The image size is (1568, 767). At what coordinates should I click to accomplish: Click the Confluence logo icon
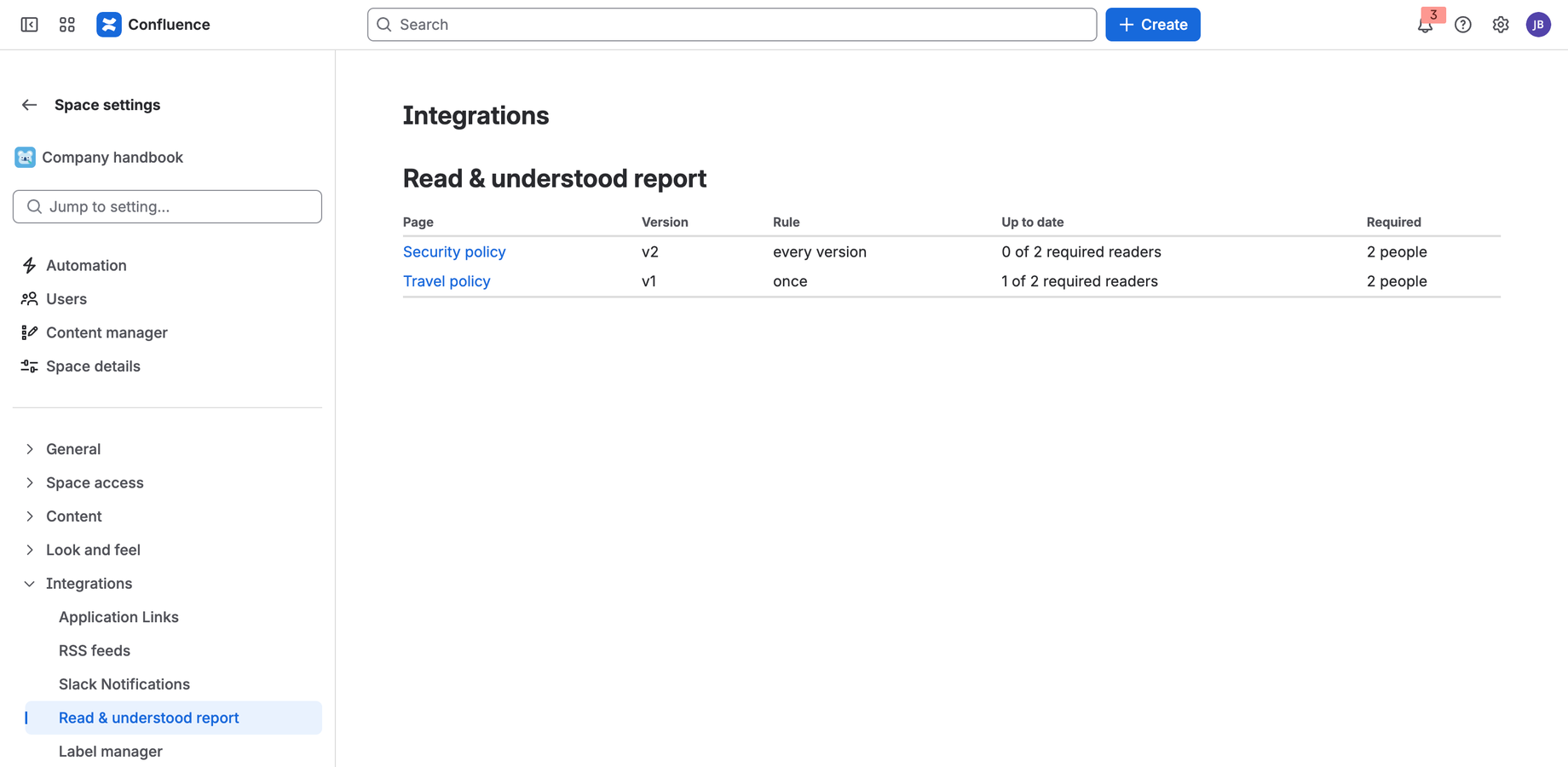[x=109, y=25]
